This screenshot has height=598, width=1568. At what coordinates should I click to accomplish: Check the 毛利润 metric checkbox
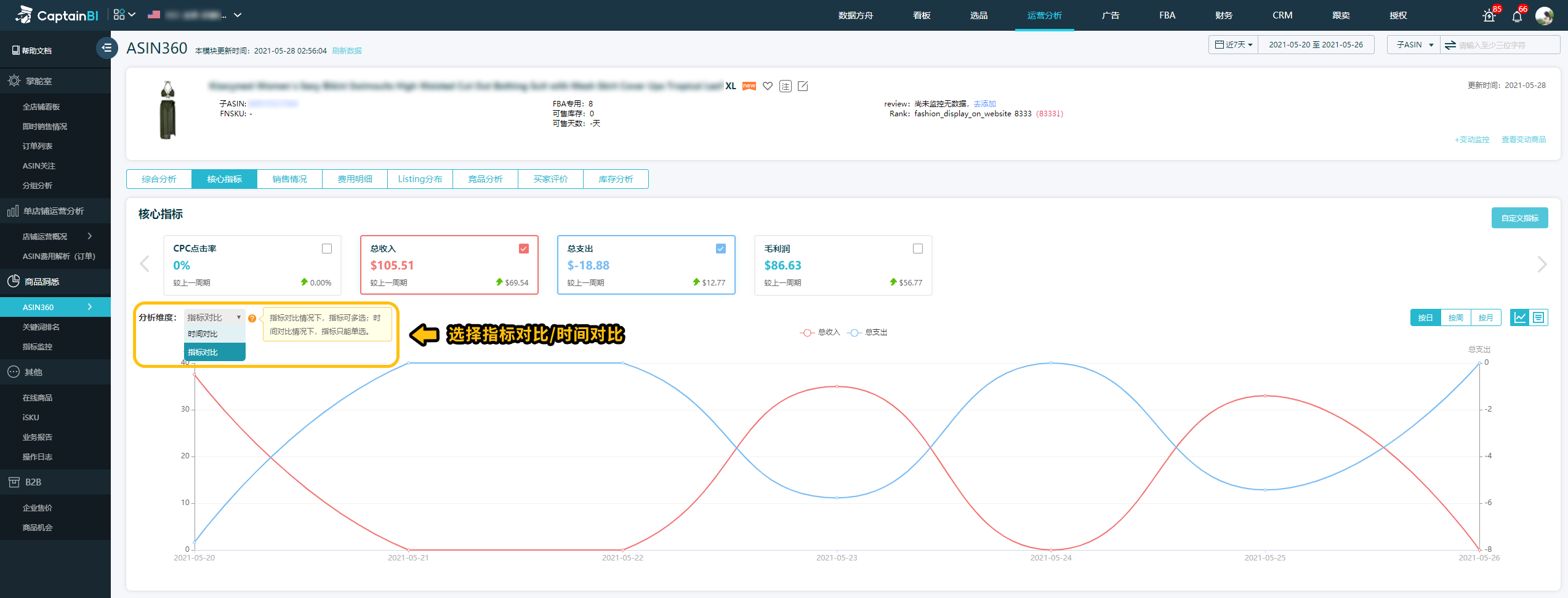pos(918,249)
